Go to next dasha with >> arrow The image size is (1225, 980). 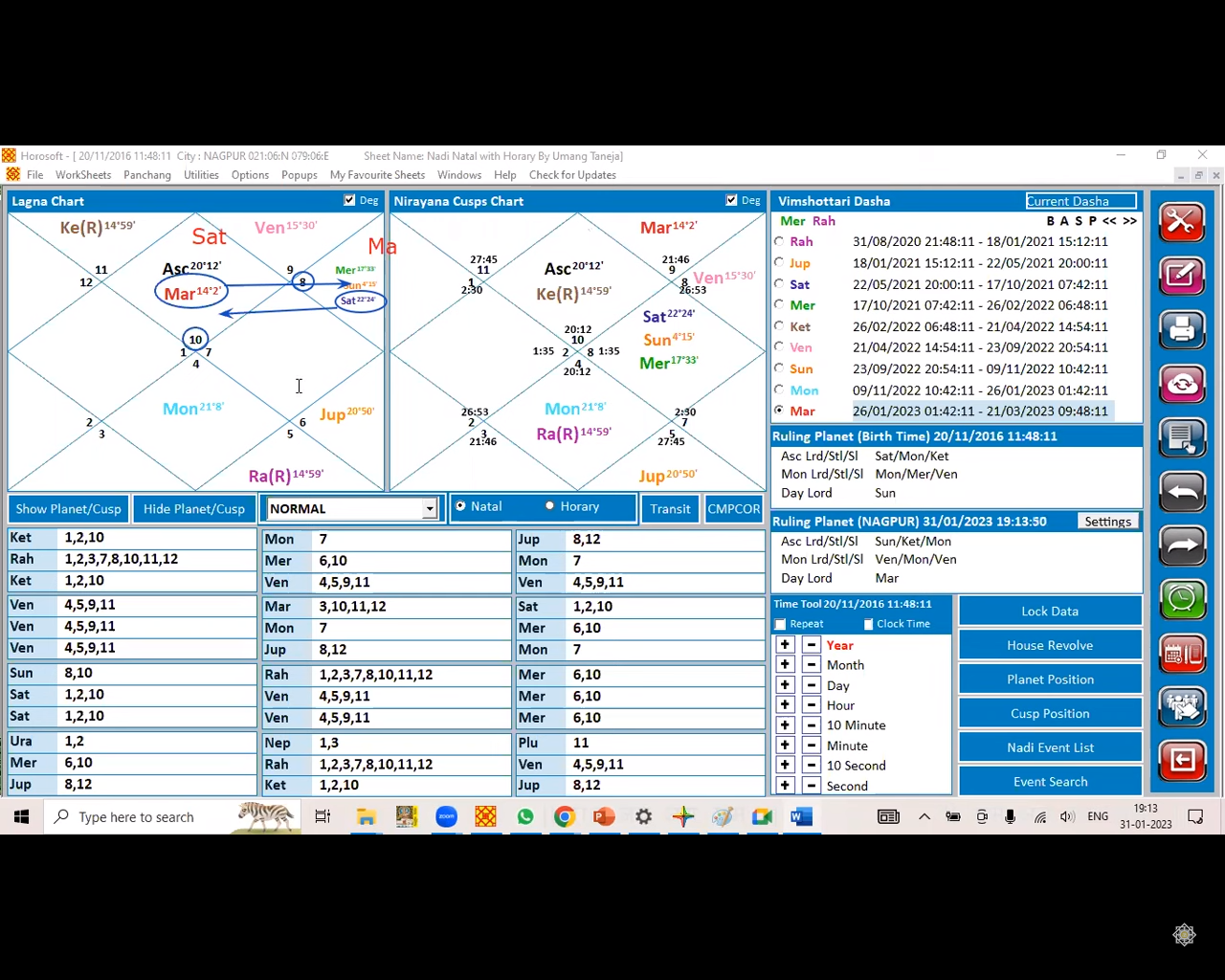(x=1130, y=221)
